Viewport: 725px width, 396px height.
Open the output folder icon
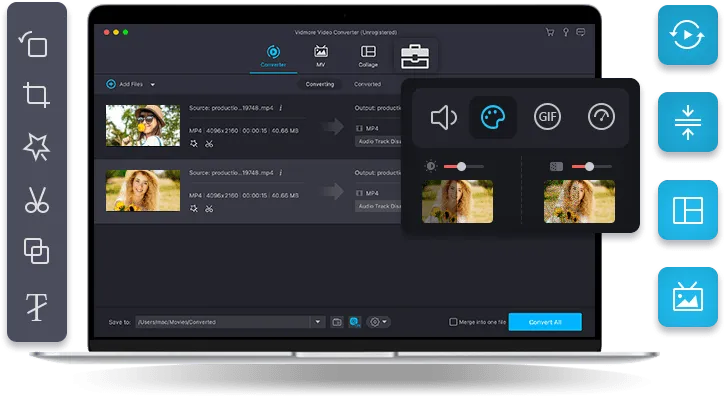tap(337, 322)
